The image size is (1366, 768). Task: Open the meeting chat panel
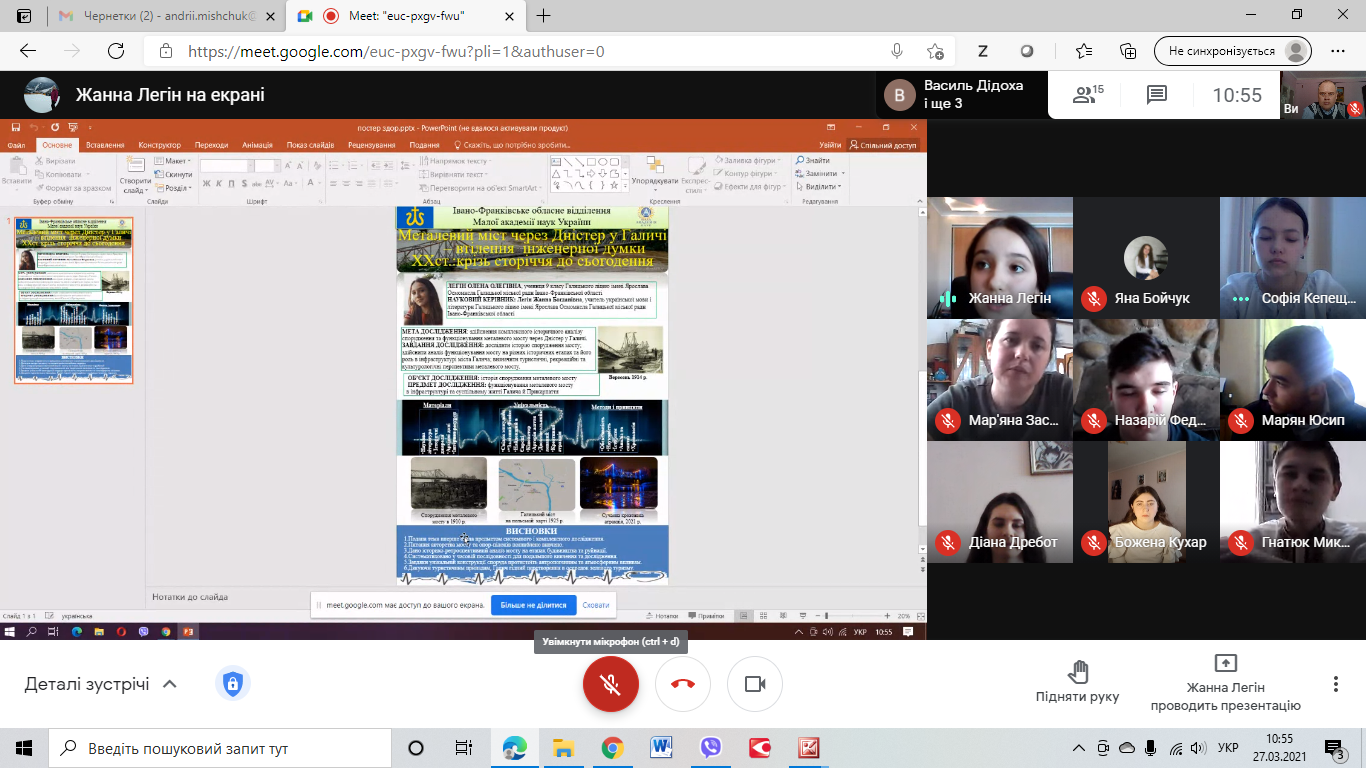[1157, 95]
